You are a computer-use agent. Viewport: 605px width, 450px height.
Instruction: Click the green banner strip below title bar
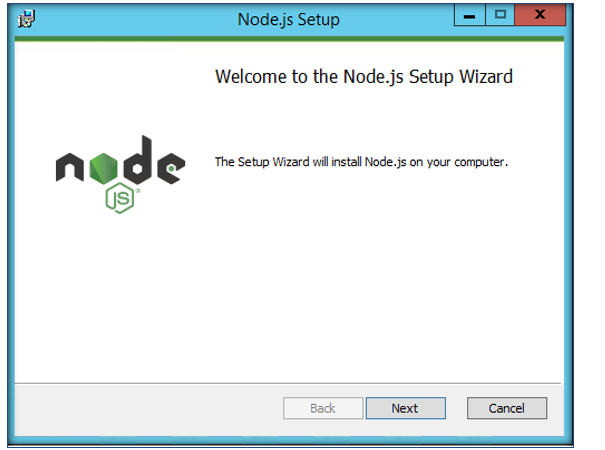pyautogui.click(x=289, y=39)
